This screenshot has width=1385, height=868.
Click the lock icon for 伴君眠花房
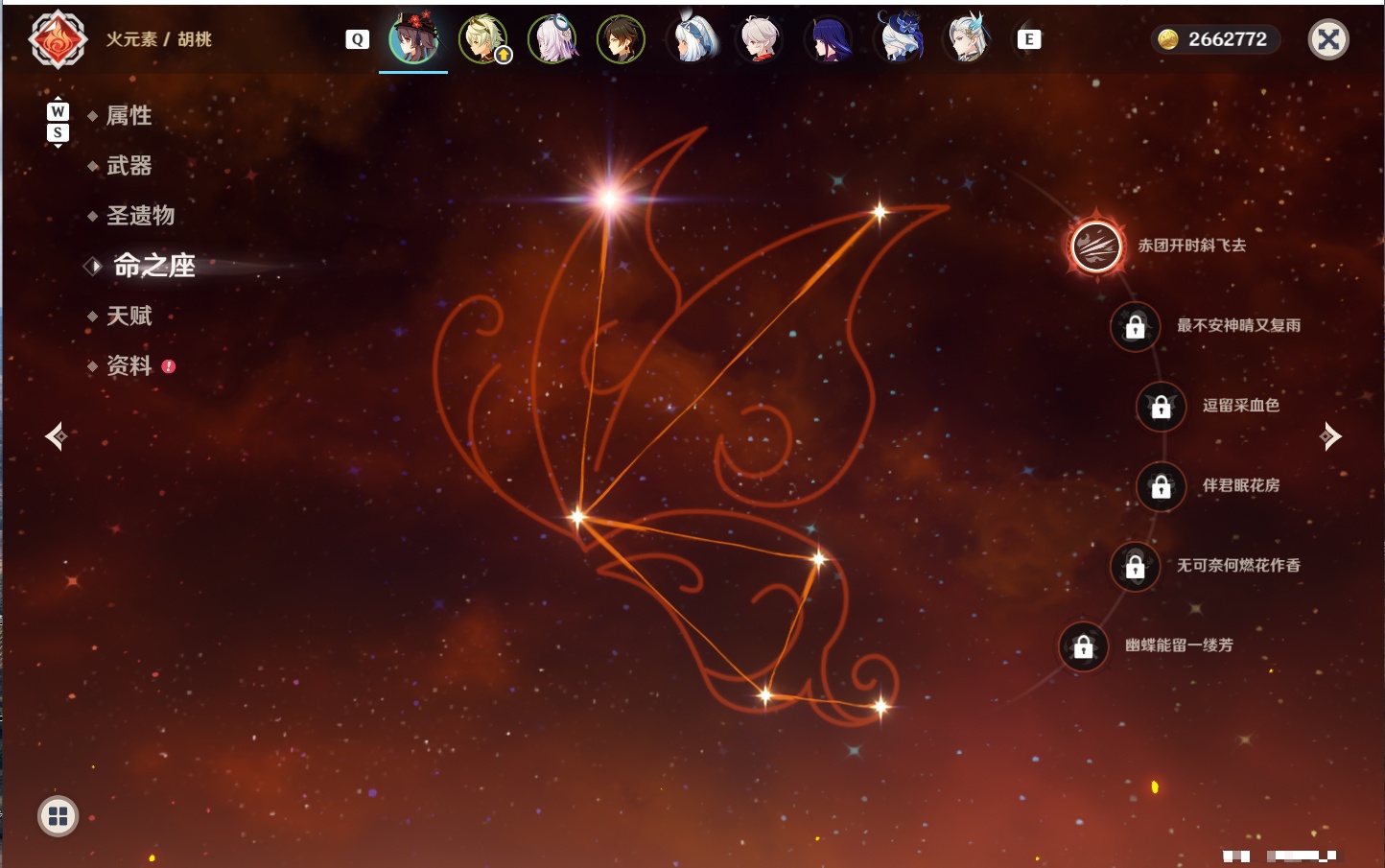coord(1161,486)
